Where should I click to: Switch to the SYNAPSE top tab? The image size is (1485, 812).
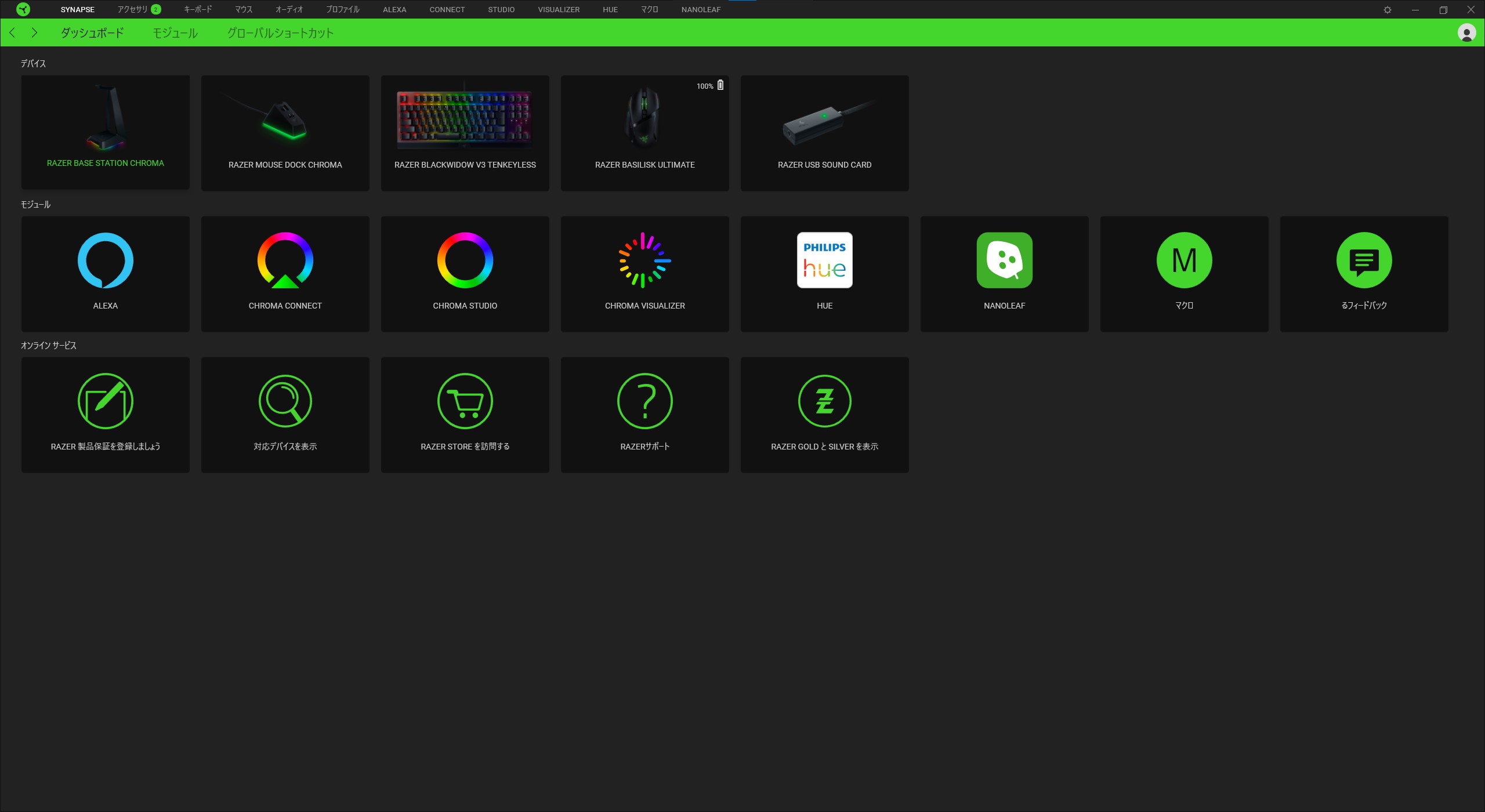pos(78,10)
